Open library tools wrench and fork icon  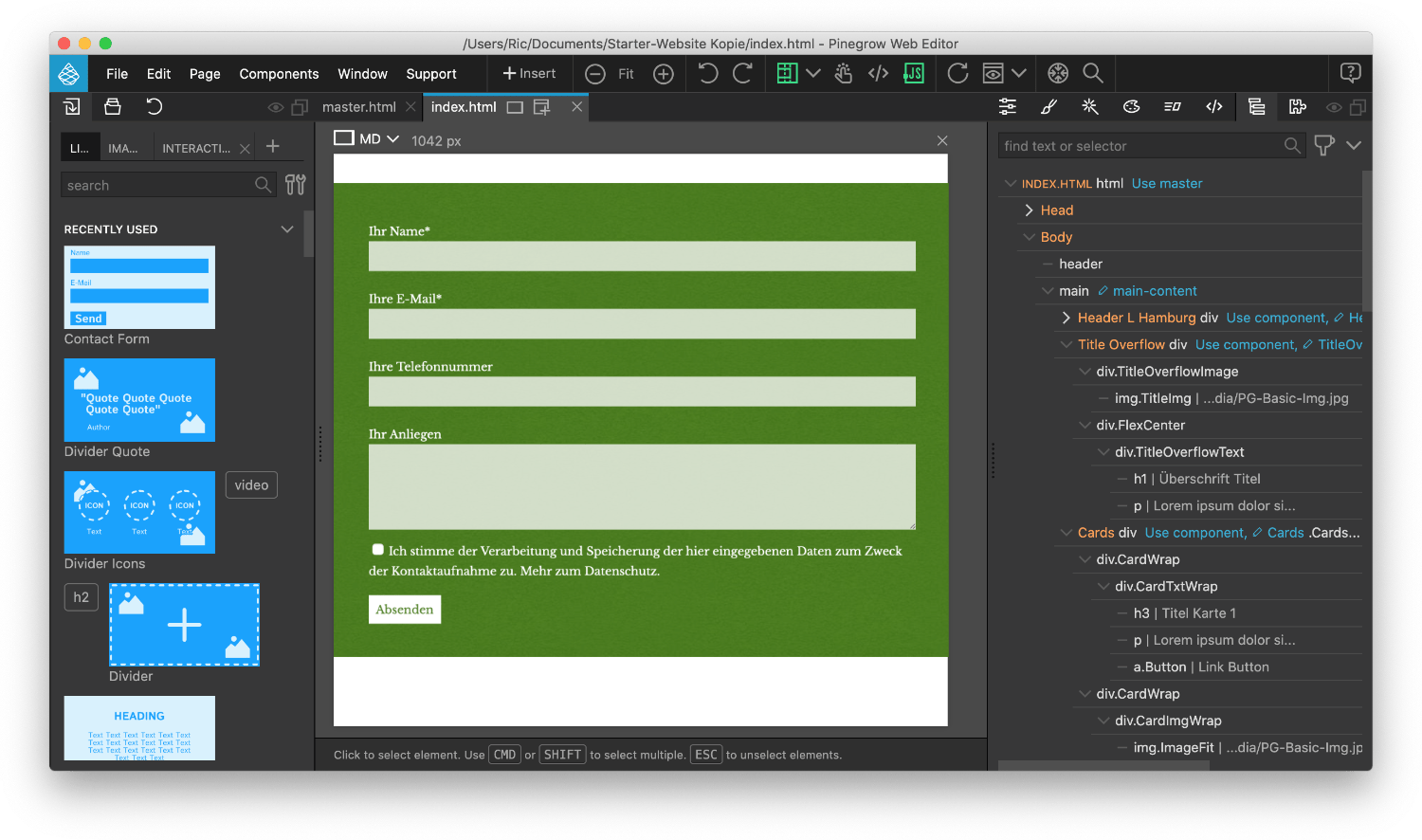pyautogui.click(x=296, y=185)
